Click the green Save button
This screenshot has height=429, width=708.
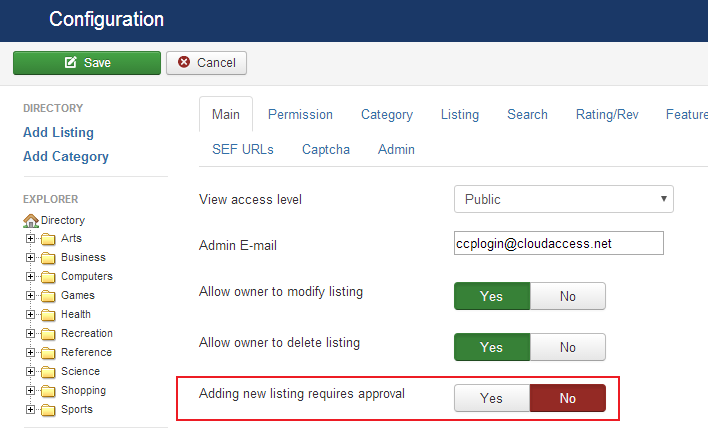click(x=86, y=63)
